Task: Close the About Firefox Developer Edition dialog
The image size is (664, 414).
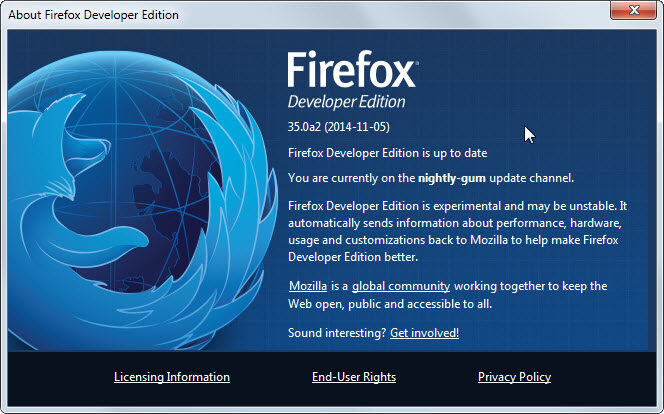Action: [633, 10]
